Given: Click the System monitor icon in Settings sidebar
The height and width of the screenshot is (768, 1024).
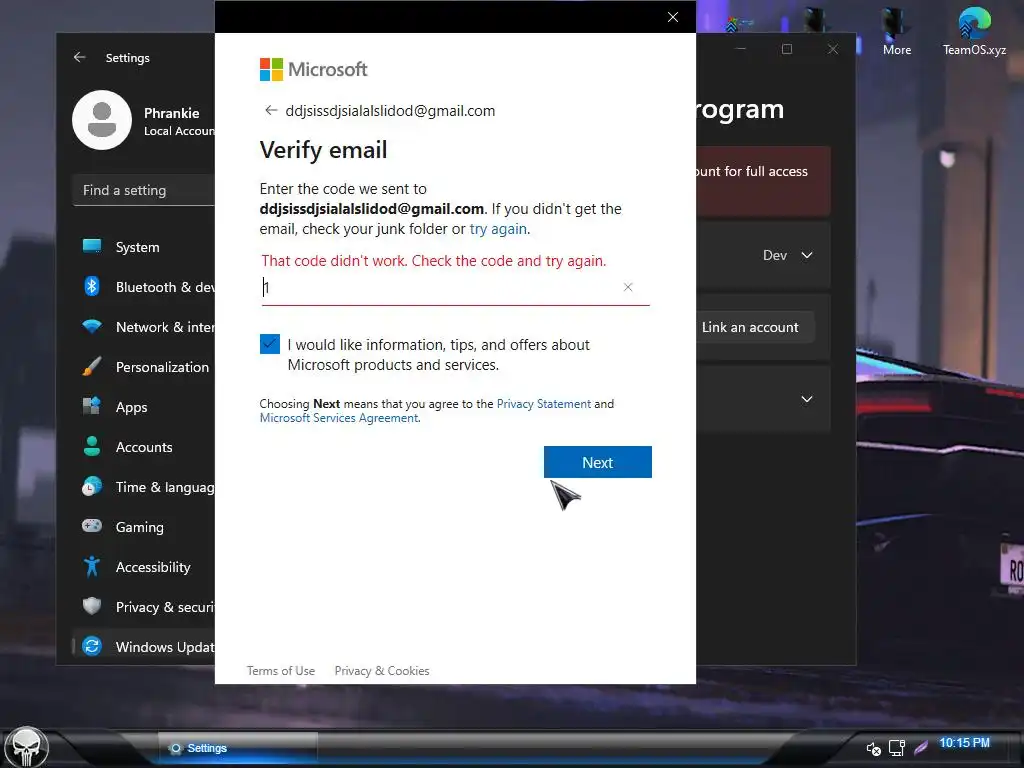Looking at the screenshot, I should (92, 246).
